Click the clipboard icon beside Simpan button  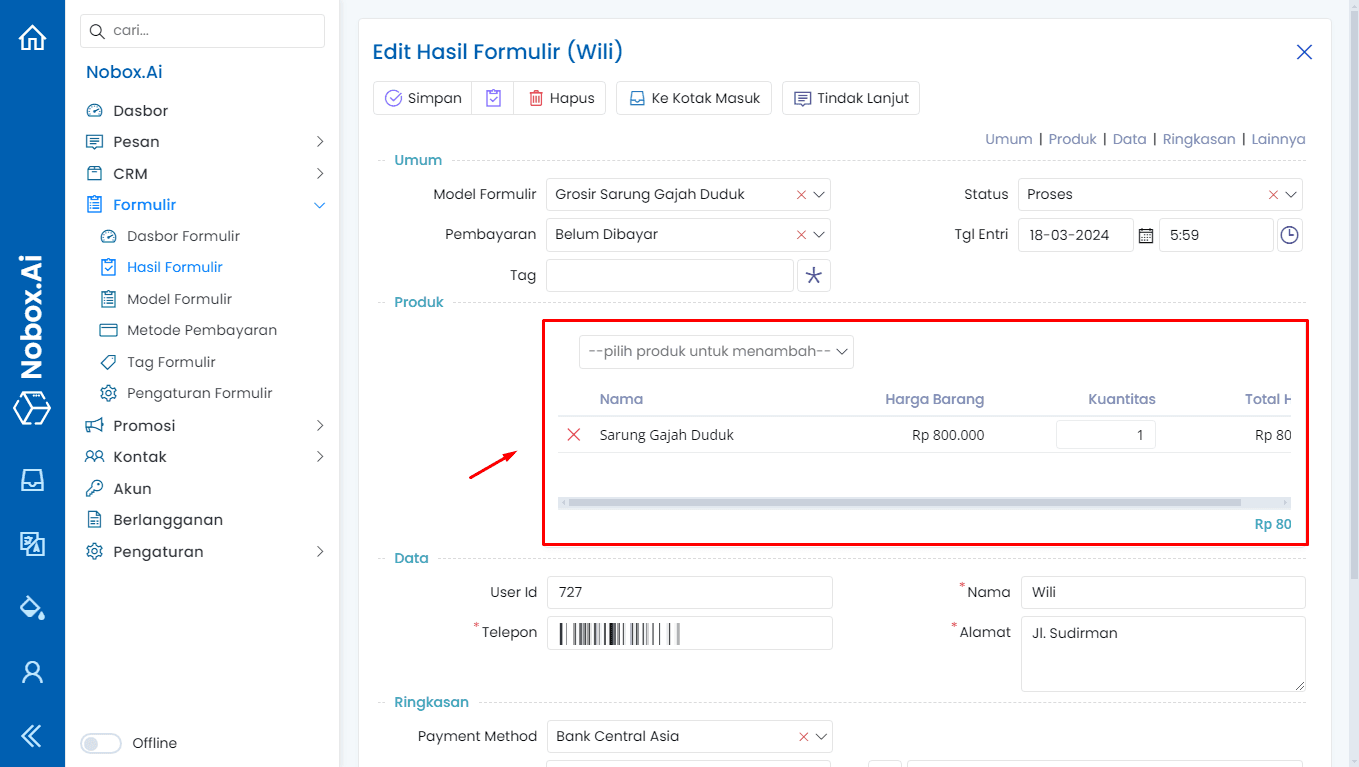point(492,97)
